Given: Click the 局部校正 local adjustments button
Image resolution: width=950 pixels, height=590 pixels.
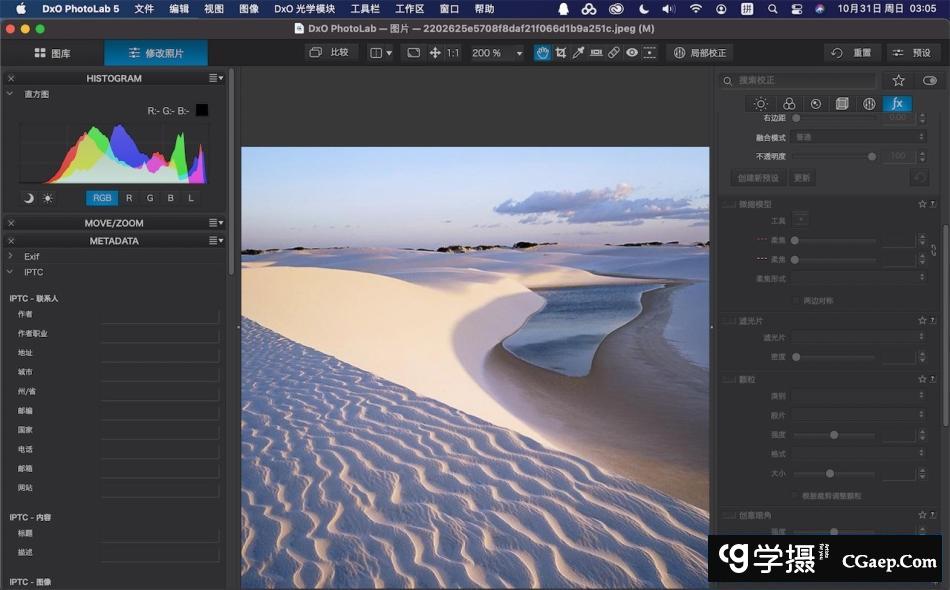Looking at the screenshot, I should tap(699, 53).
